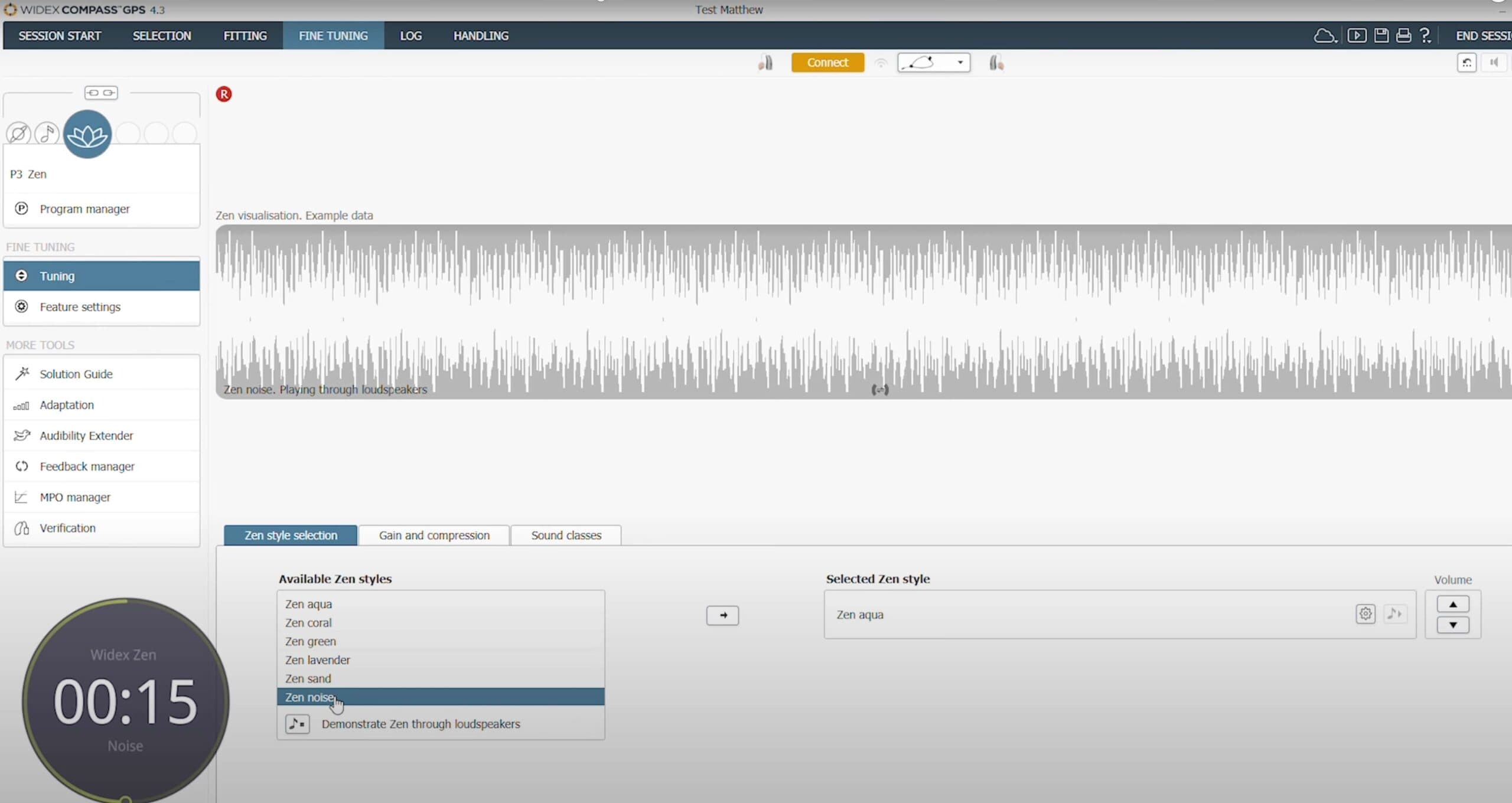Select Tuning in the Fine Tuning sidebar
1512x803 pixels.
102,276
